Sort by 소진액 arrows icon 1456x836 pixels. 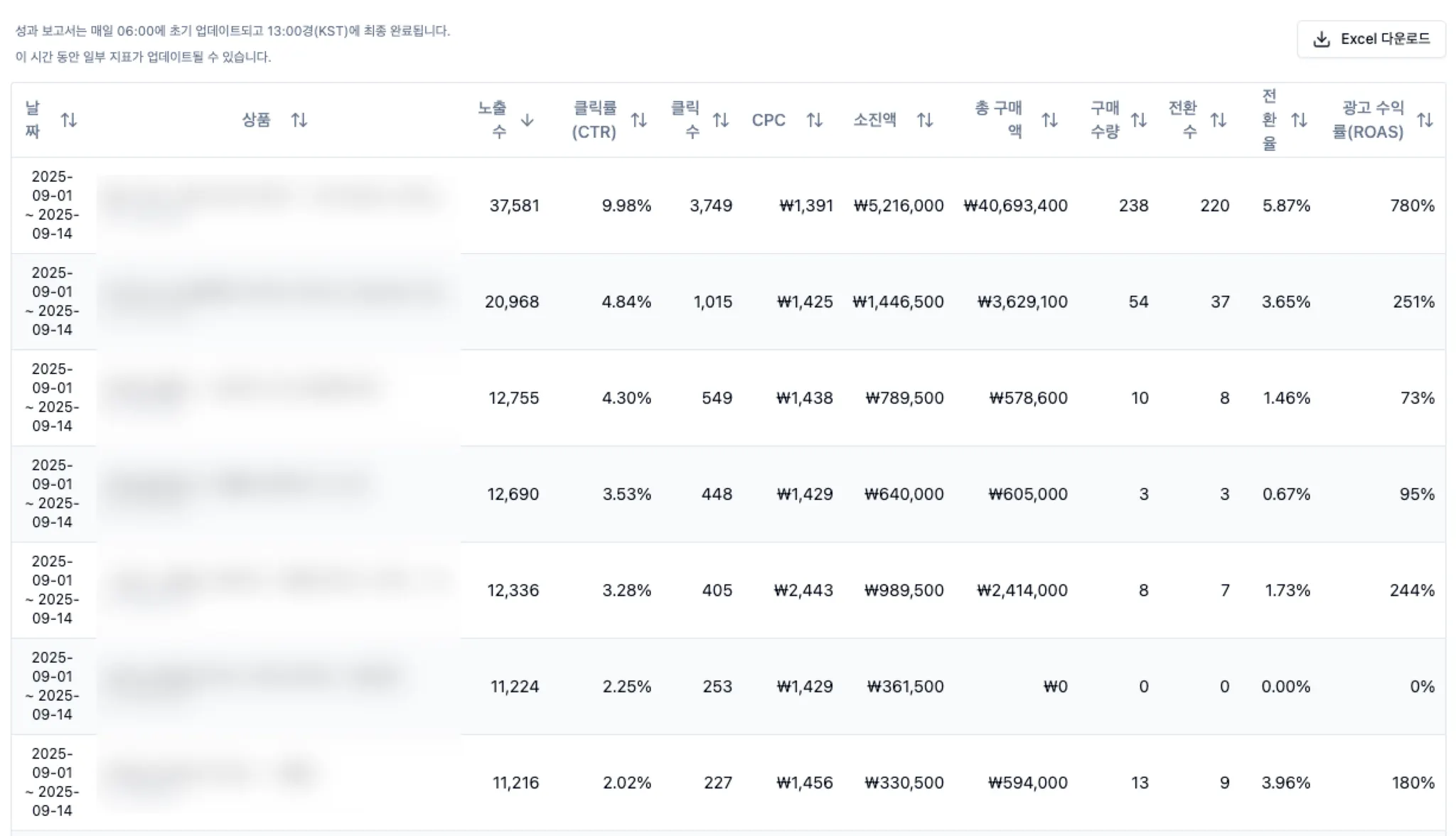click(925, 120)
